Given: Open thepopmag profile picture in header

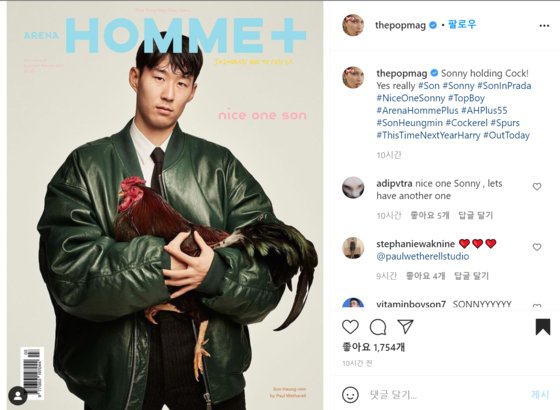Looking at the screenshot, I should click(x=353, y=25).
